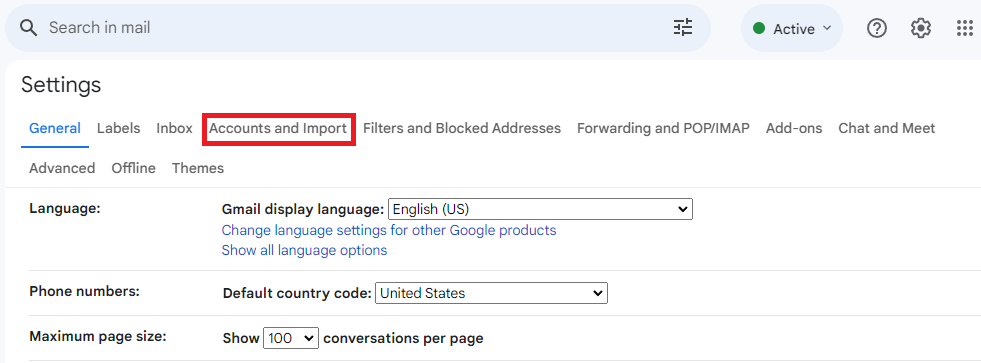This screenshot has width=981, height=363.
Task: Open the Offline tab
Action: click(x=133, y=168)
